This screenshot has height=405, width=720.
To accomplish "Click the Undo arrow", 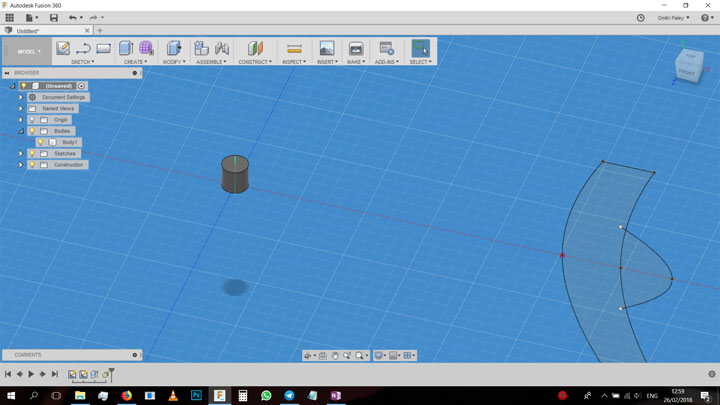I will click(x=73, y=18).
